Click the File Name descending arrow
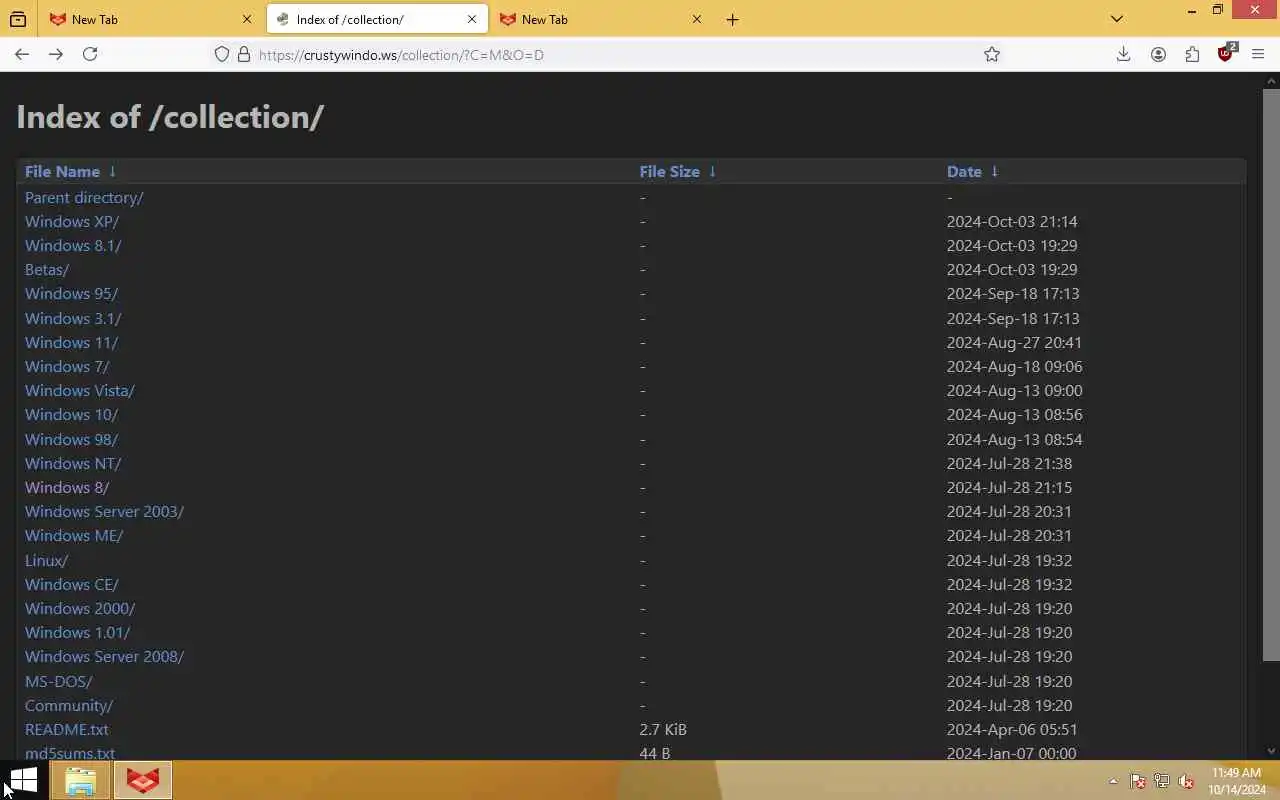This screenshot has height=800, width=1280. click(x=112, y=172)
